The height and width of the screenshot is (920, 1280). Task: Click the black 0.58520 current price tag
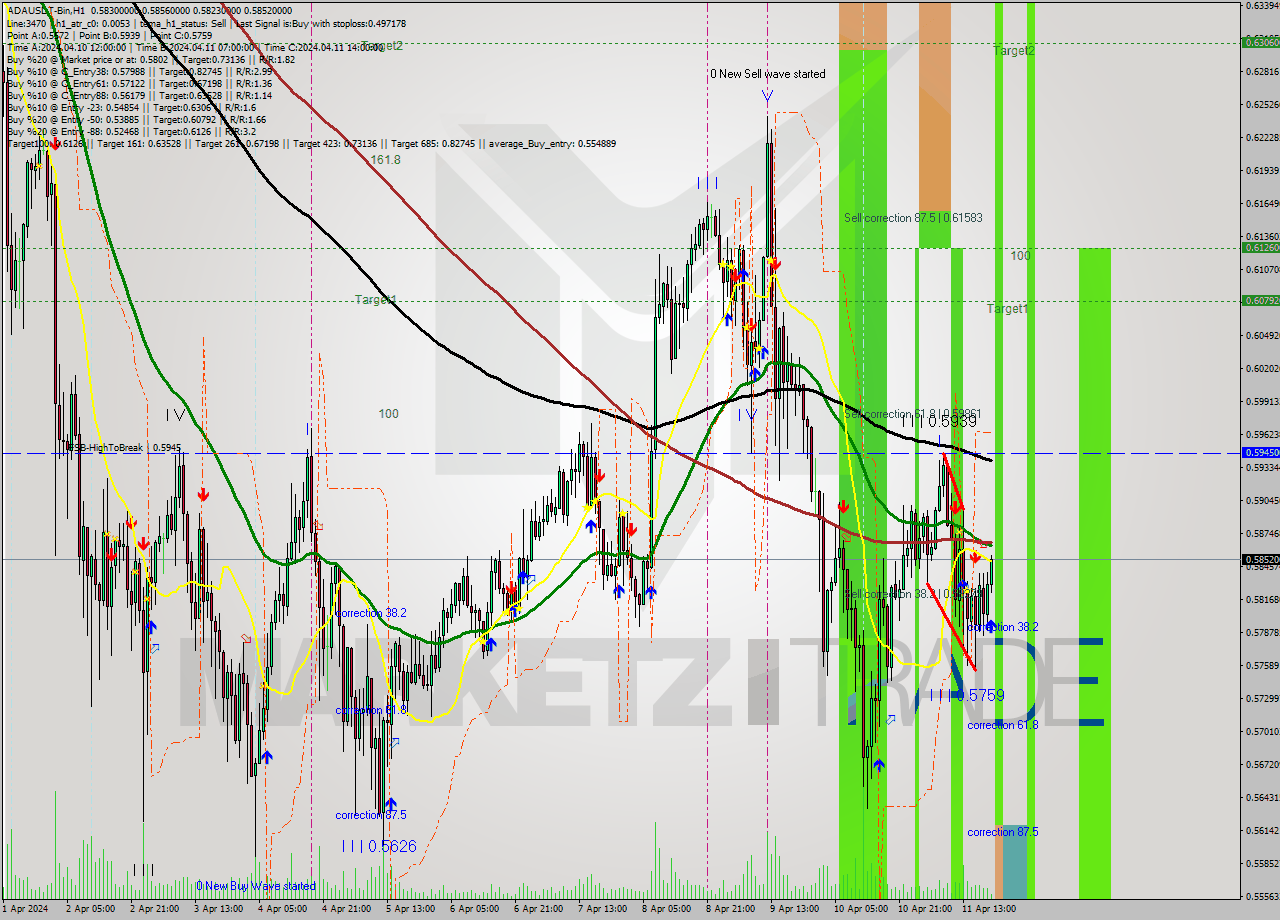pos(1260,560)
